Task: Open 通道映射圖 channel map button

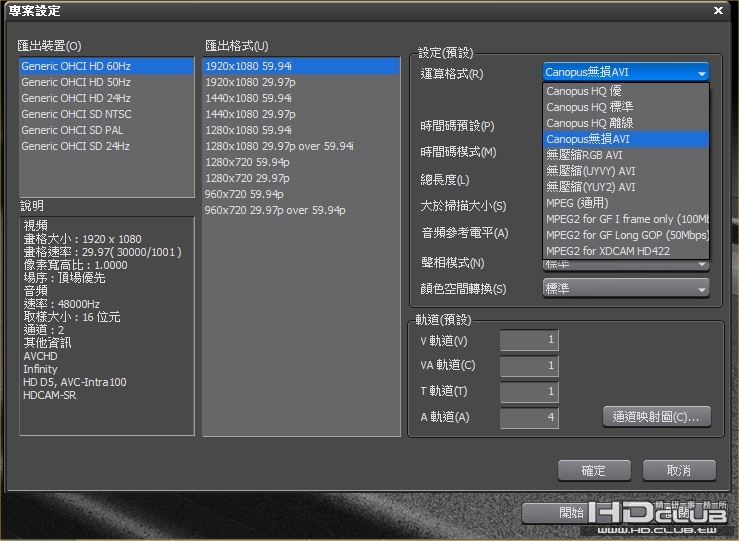Action: (x=657, y=417)
